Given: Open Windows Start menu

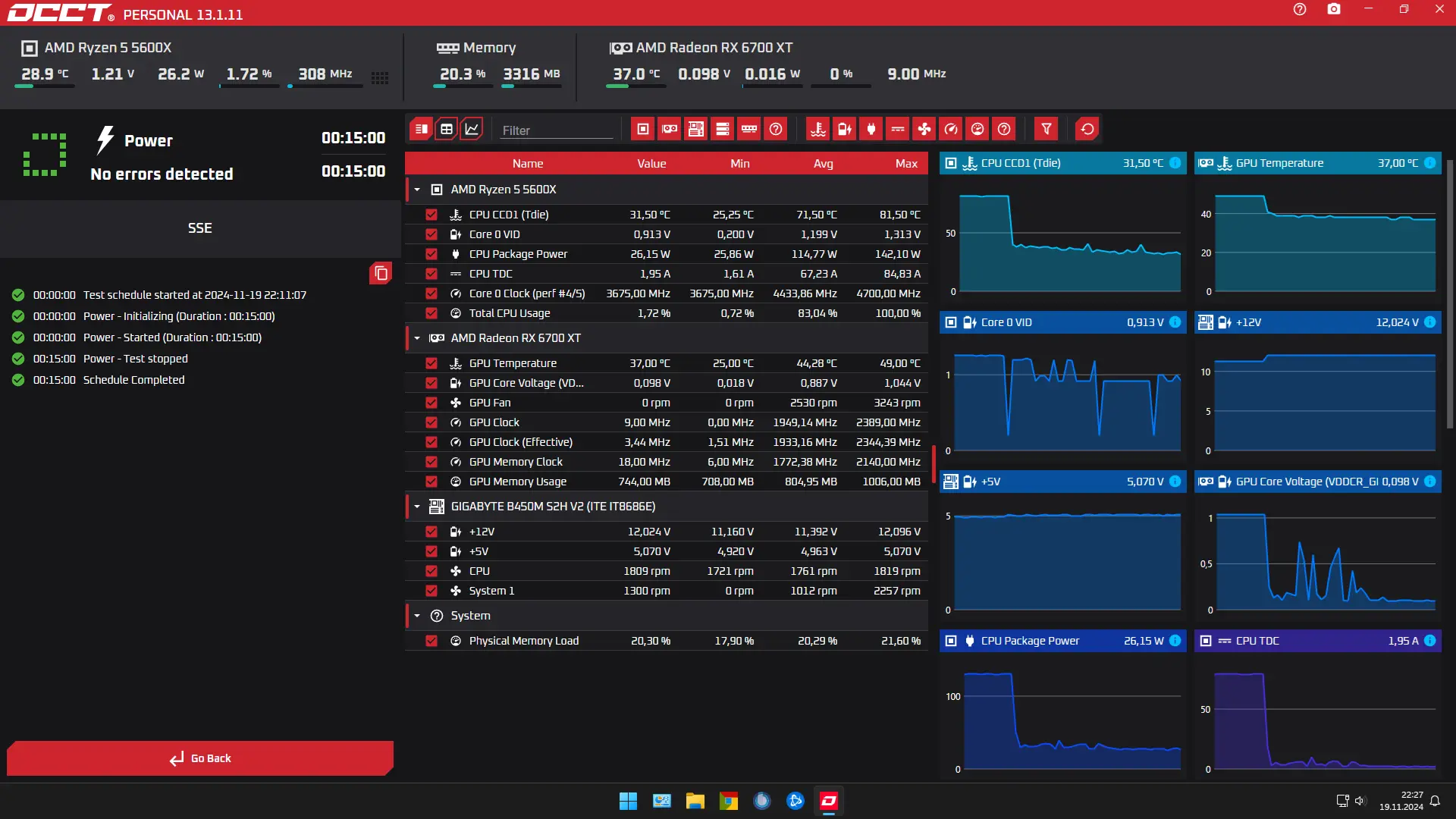Looking at the screenshot, I should pyautogui.click(x=629, y=801).
